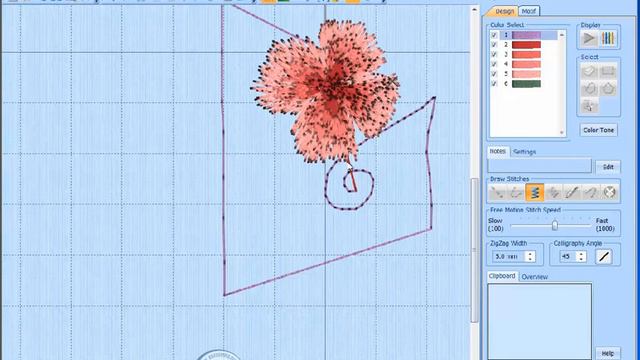Viewport: 640px width, 360px height.
Task: Show the Clipboard tab
Action: 502,276
